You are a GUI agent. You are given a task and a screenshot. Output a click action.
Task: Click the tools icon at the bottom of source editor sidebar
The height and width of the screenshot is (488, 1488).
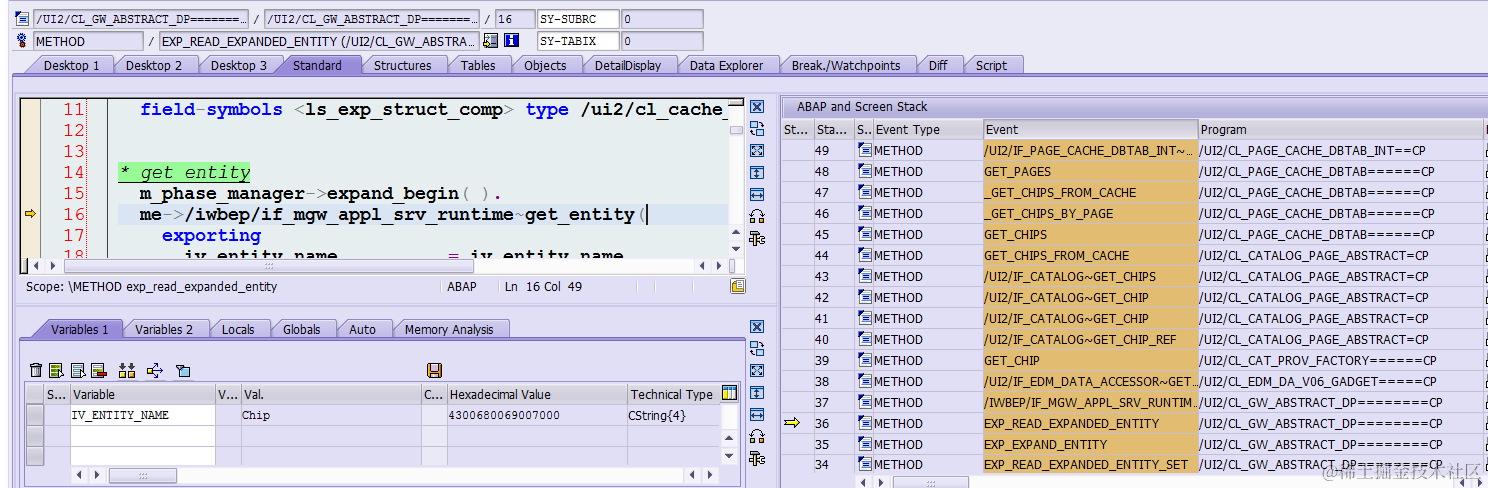pyautogui.click(x=757, y=238)
